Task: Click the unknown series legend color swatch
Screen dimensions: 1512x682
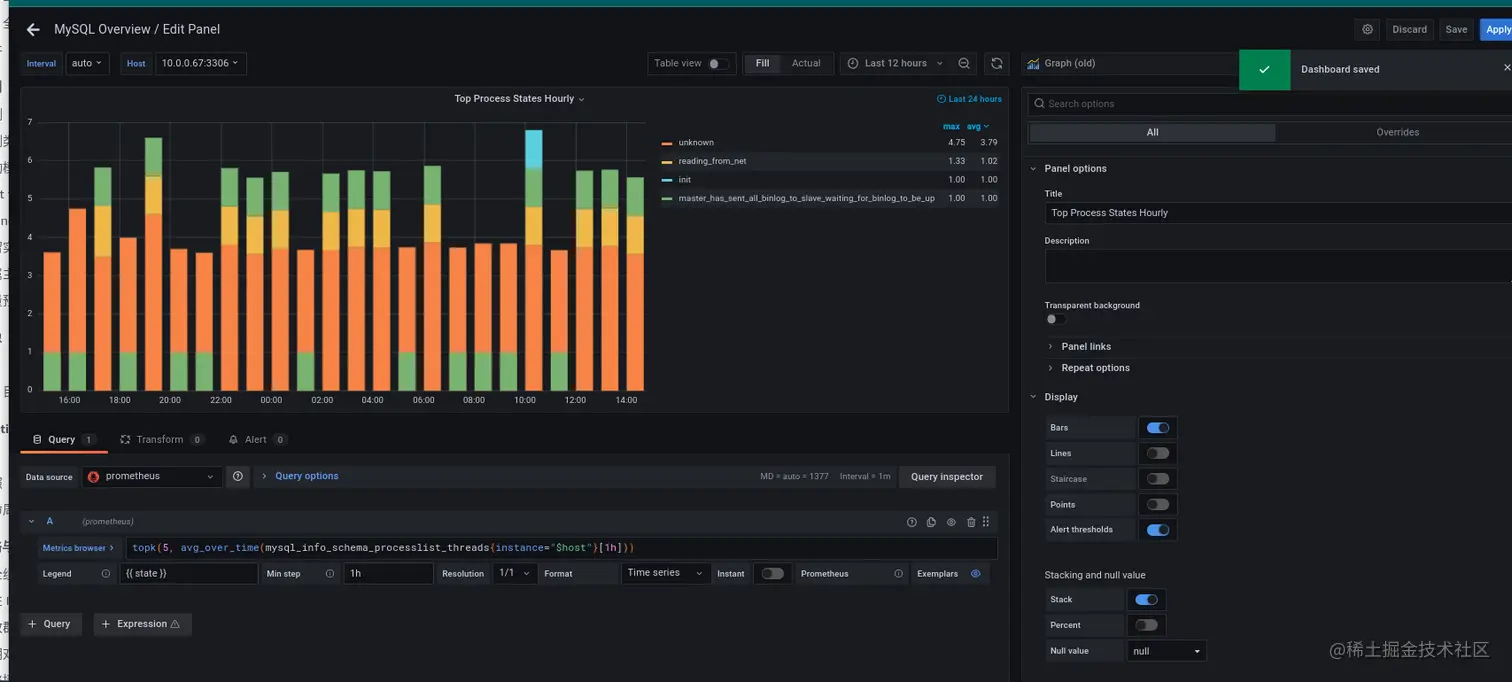Action: (x=667, y=143)
